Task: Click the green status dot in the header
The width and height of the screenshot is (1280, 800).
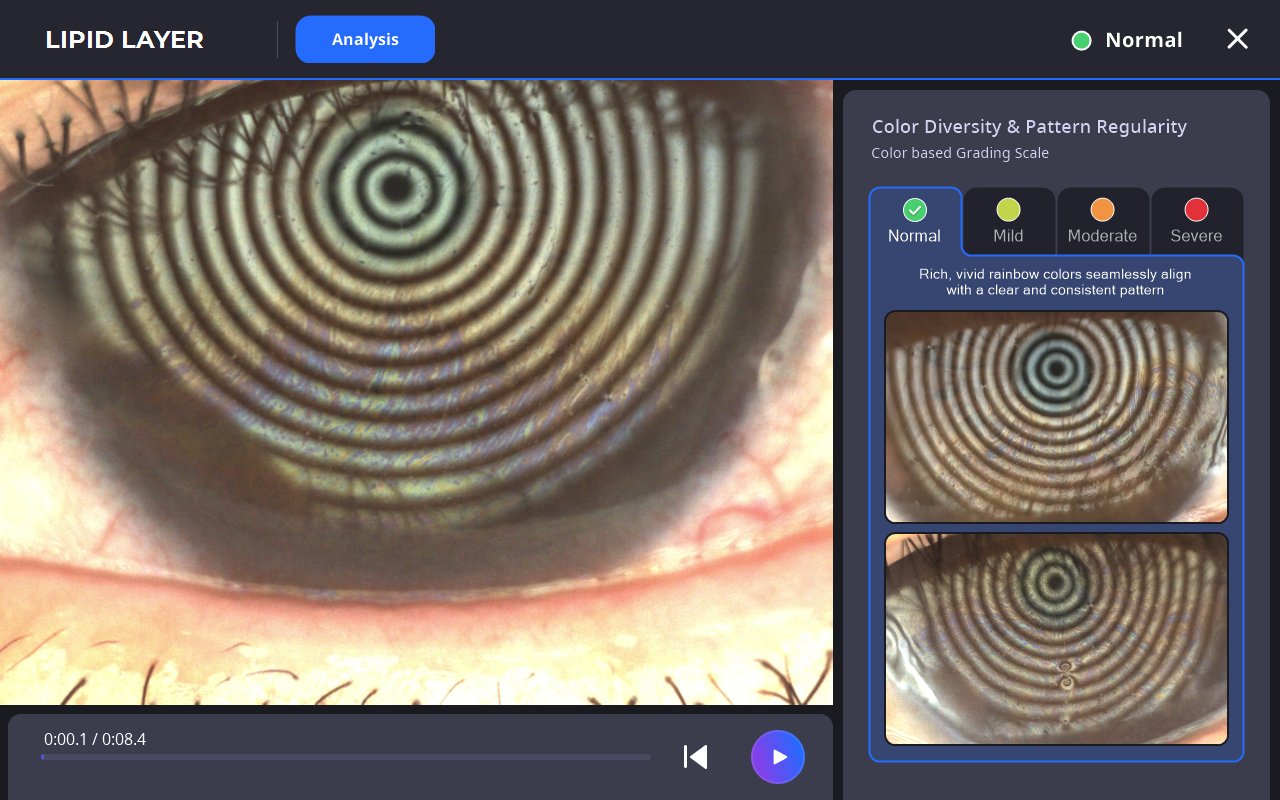Action: coord(1081,41)
